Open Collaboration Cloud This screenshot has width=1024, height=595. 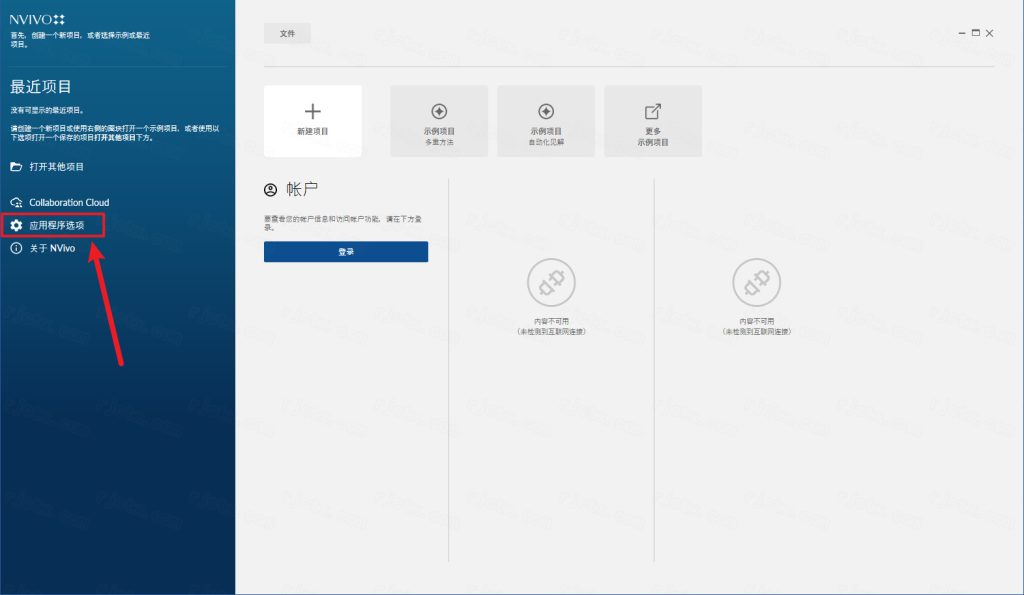(x=69, y=202)
